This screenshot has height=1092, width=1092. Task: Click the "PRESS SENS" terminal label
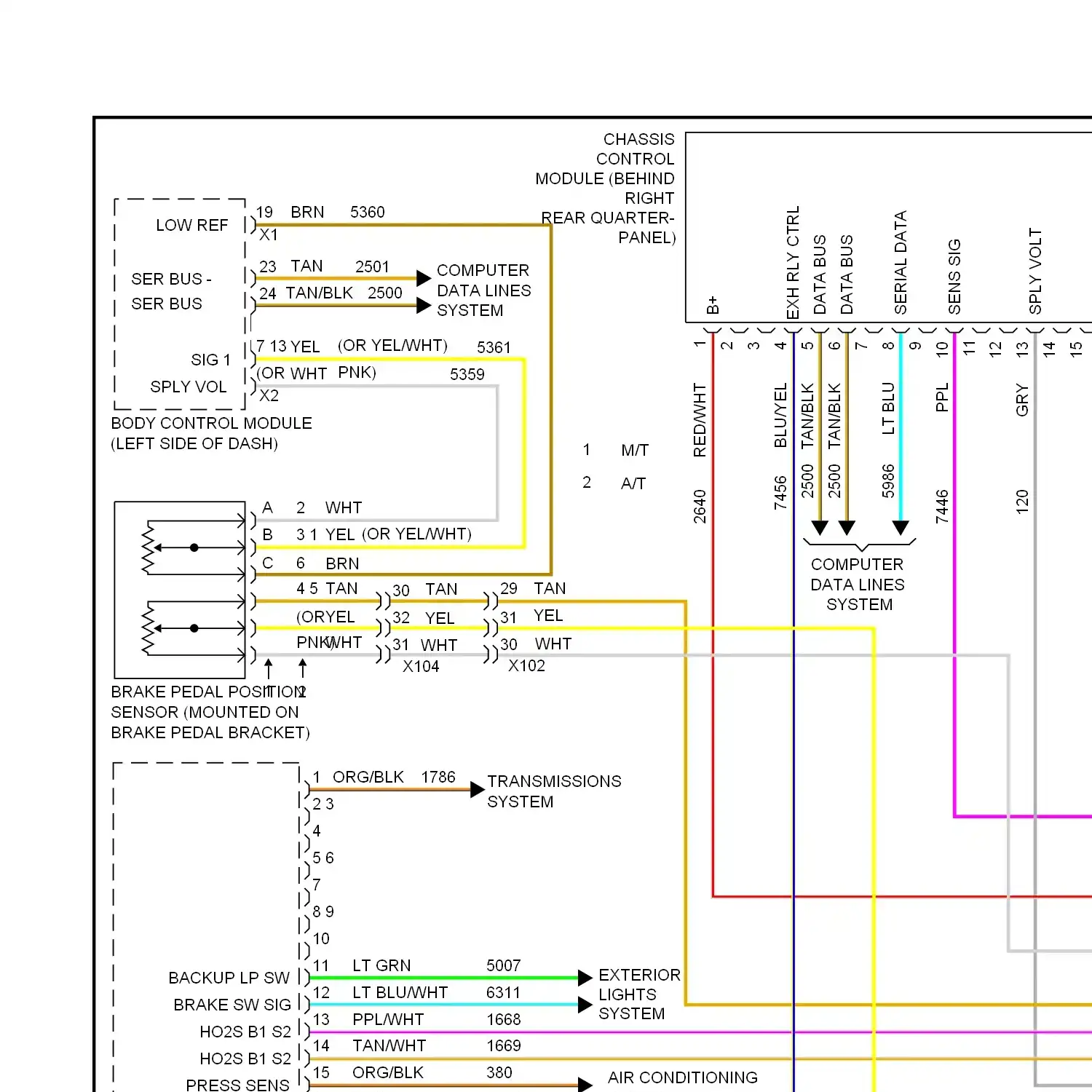(237, 1085)
